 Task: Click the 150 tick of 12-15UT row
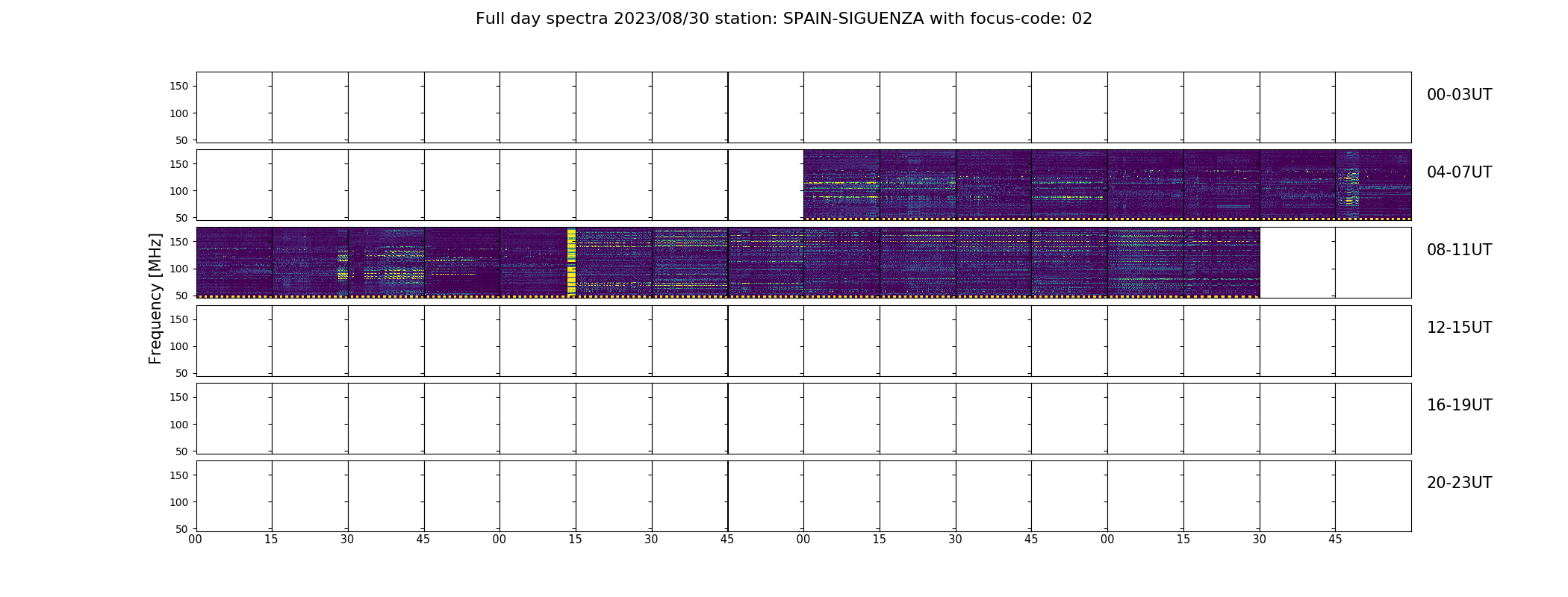[179, 319]
